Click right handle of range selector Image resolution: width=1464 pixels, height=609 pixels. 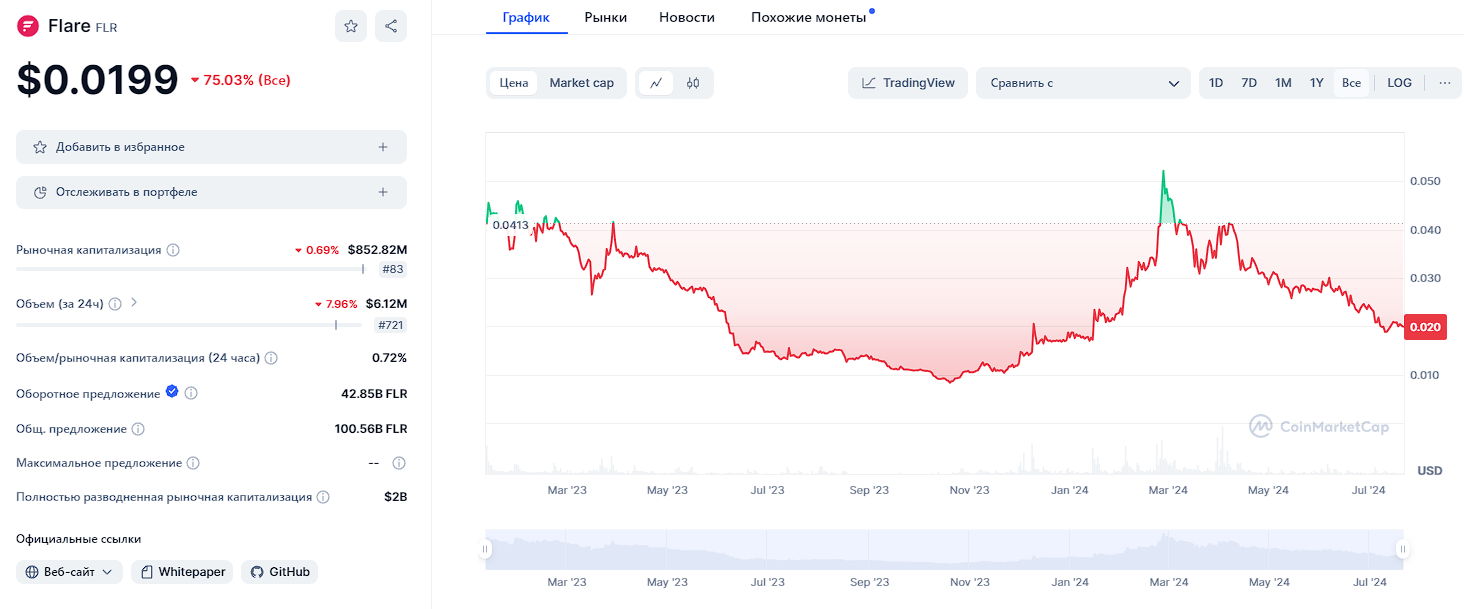(1403, 549)
